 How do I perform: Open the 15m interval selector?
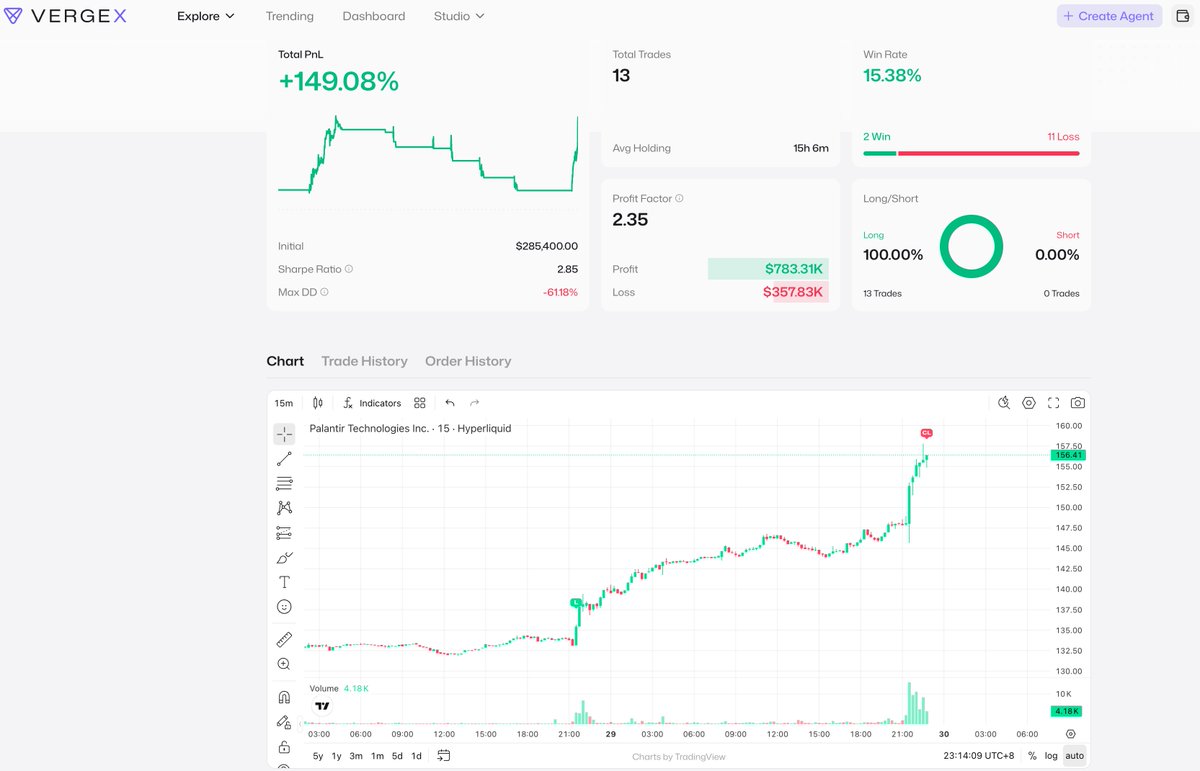pos(284,403)
